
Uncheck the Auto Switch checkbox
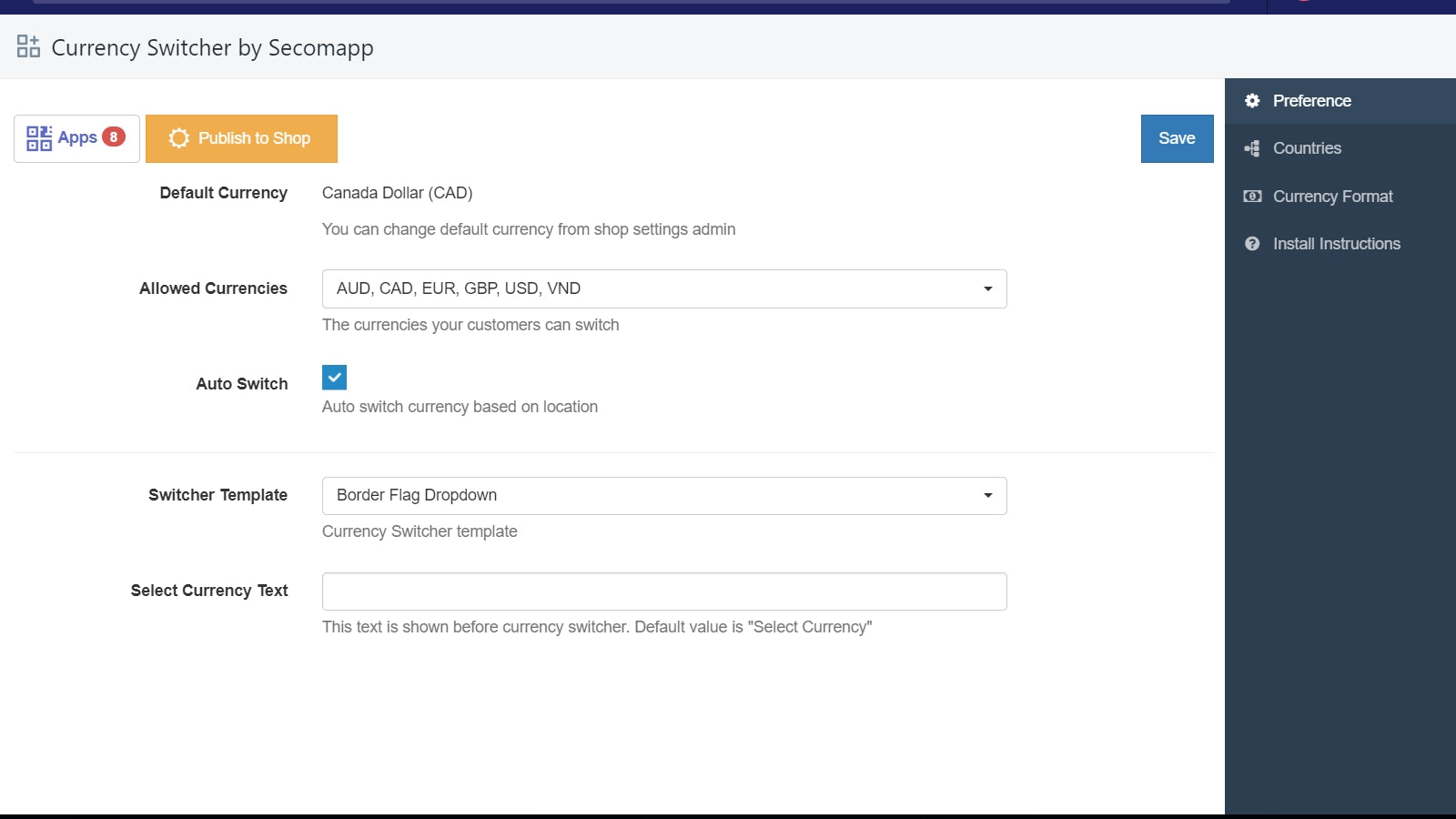[334, 377]
